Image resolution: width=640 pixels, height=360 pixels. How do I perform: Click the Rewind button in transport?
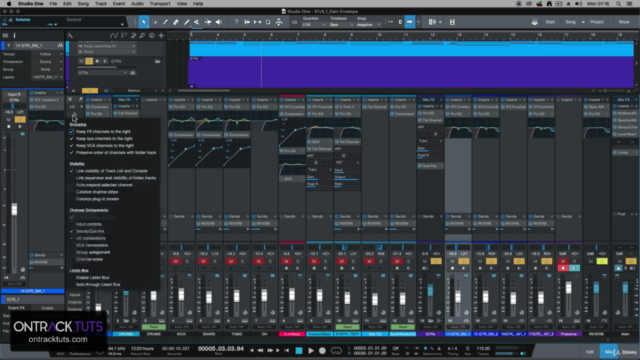260,351
